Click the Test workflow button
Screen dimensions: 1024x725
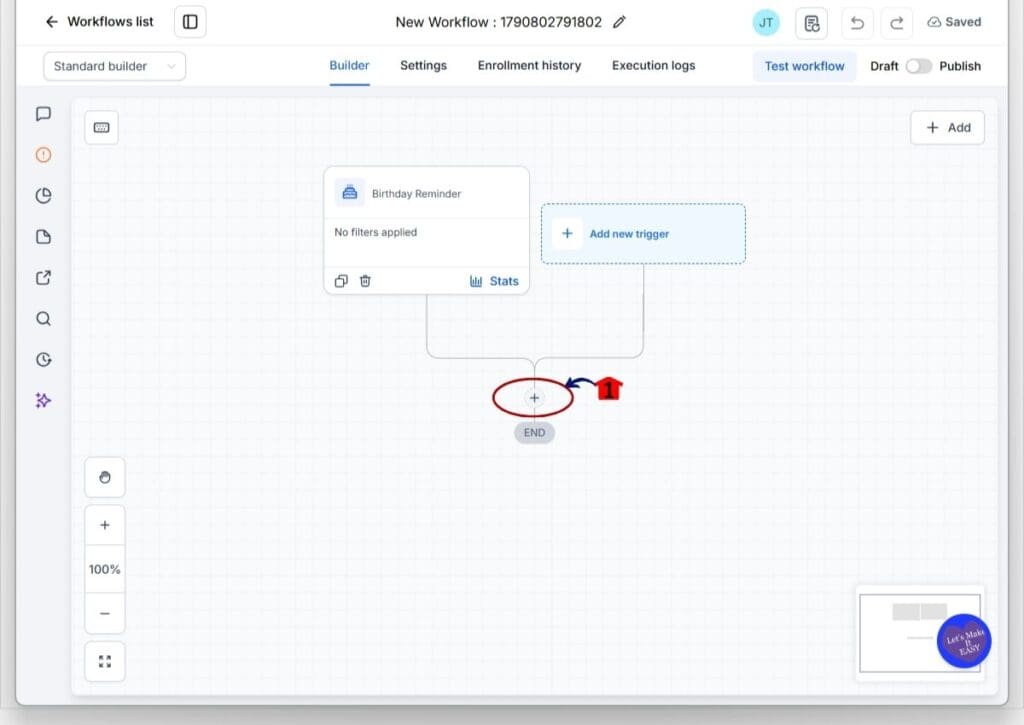[804, 66]
